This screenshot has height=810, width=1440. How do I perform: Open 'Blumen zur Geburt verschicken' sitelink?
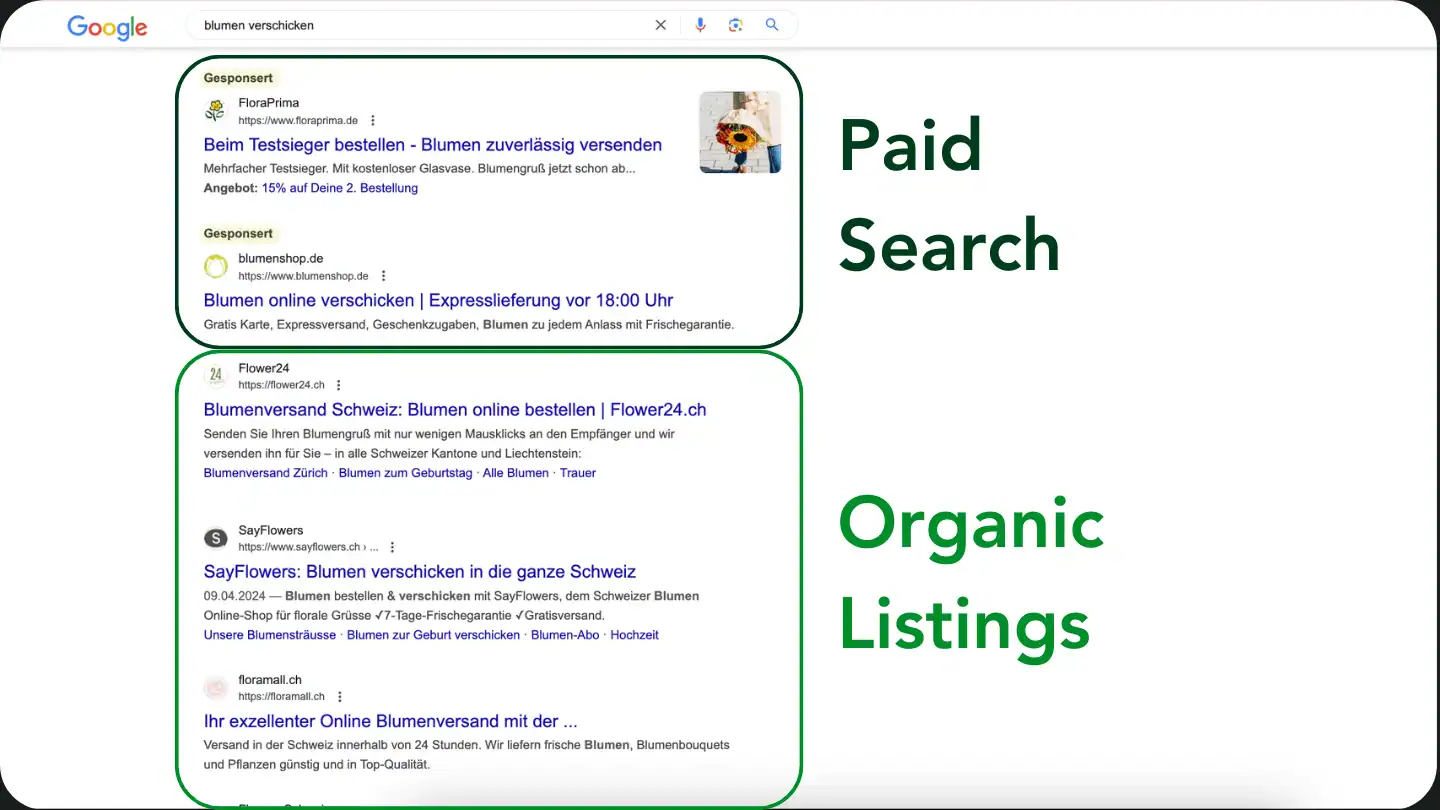pos(433,635)
